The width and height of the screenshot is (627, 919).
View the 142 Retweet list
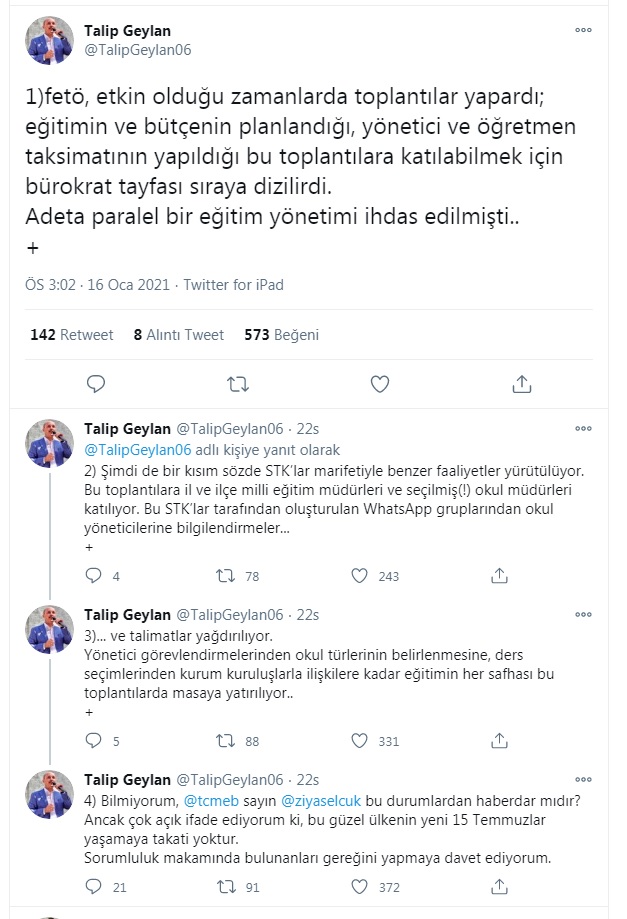(x=72, y=335)
